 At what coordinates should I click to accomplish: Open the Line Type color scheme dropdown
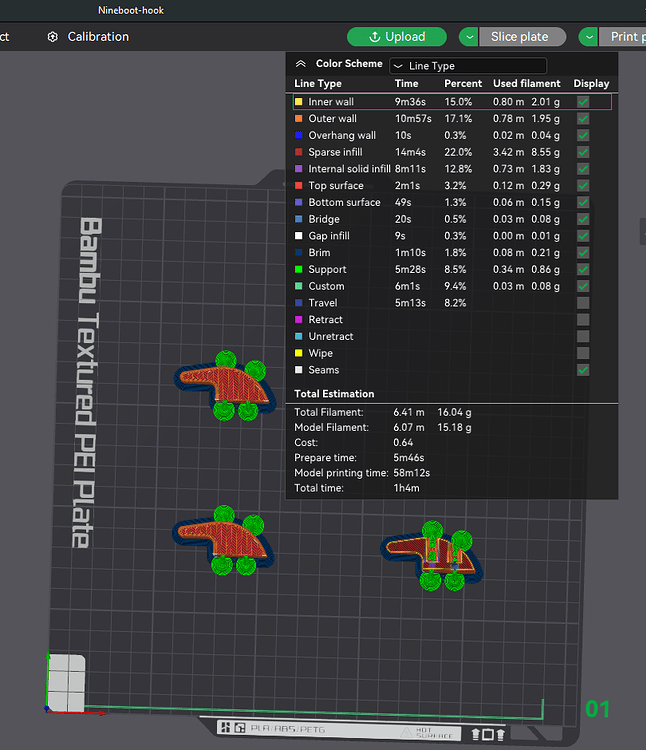click(x=468, y=66)
